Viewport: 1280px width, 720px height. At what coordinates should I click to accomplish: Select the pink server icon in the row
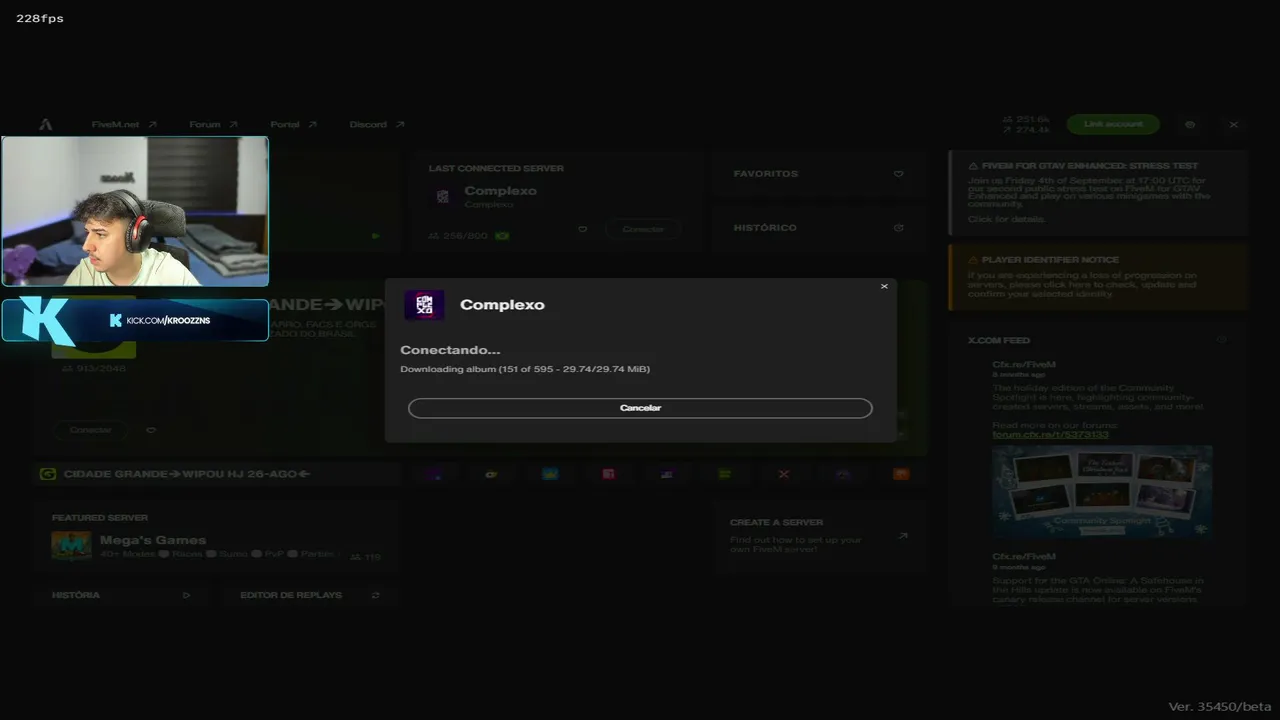(608, 474)
